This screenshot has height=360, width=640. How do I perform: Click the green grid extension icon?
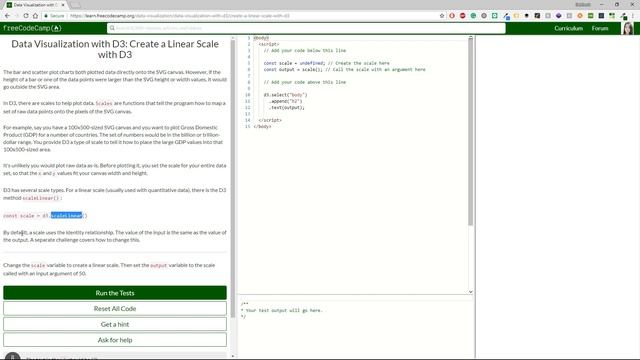pyautogui.click(x=611, y=16)
